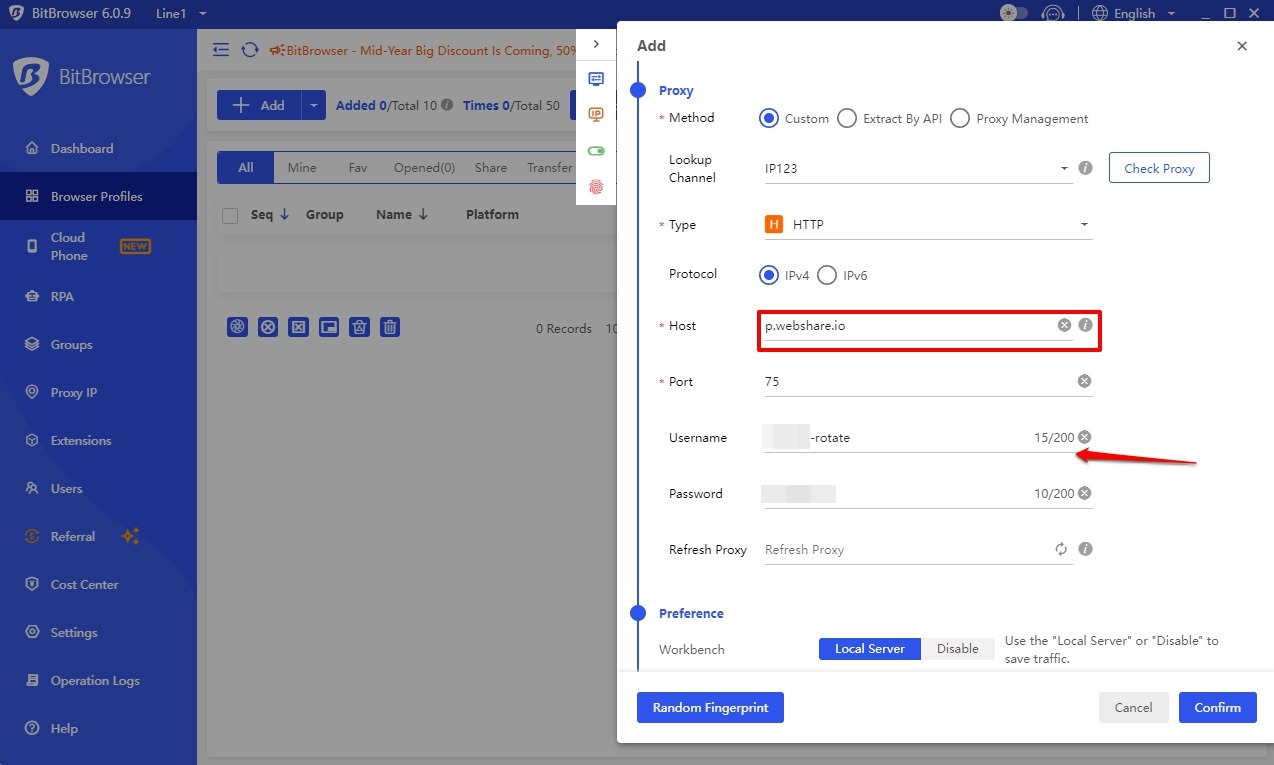Click the Help question-mark icon
Image resolution: width=1274 pixels, height=765 pixels.
32,728
